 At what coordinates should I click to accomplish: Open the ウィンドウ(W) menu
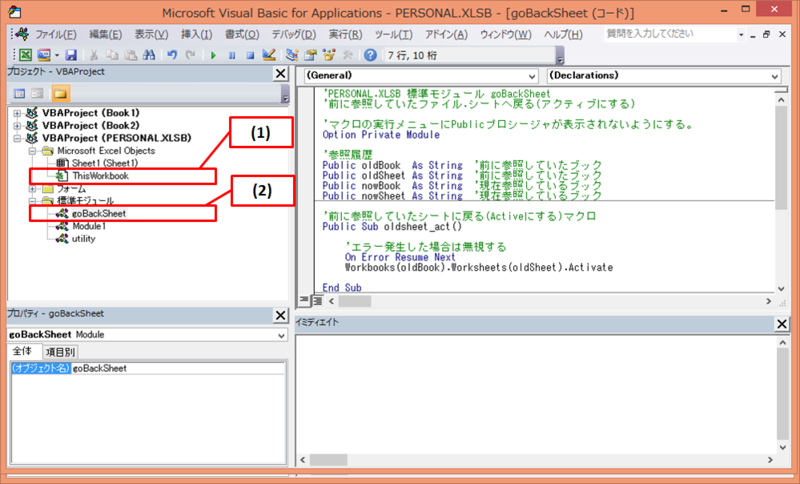[x=506, y=35]
